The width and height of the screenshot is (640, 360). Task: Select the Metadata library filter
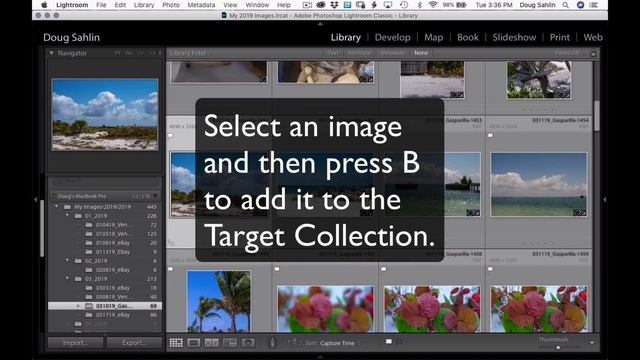click(392, 53)
